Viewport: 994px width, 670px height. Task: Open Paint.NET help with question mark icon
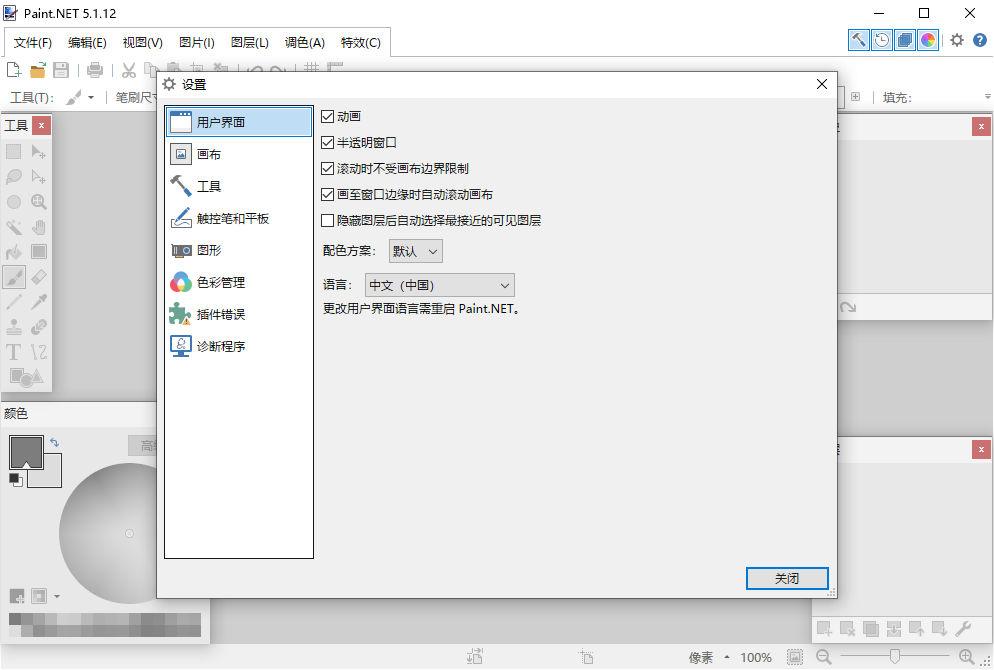[980, 41]
